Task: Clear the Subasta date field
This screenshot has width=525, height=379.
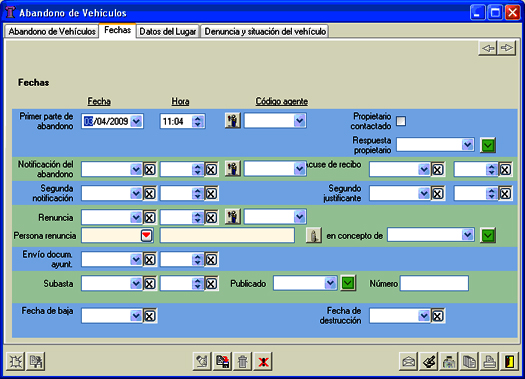Action: click(150, 284)
